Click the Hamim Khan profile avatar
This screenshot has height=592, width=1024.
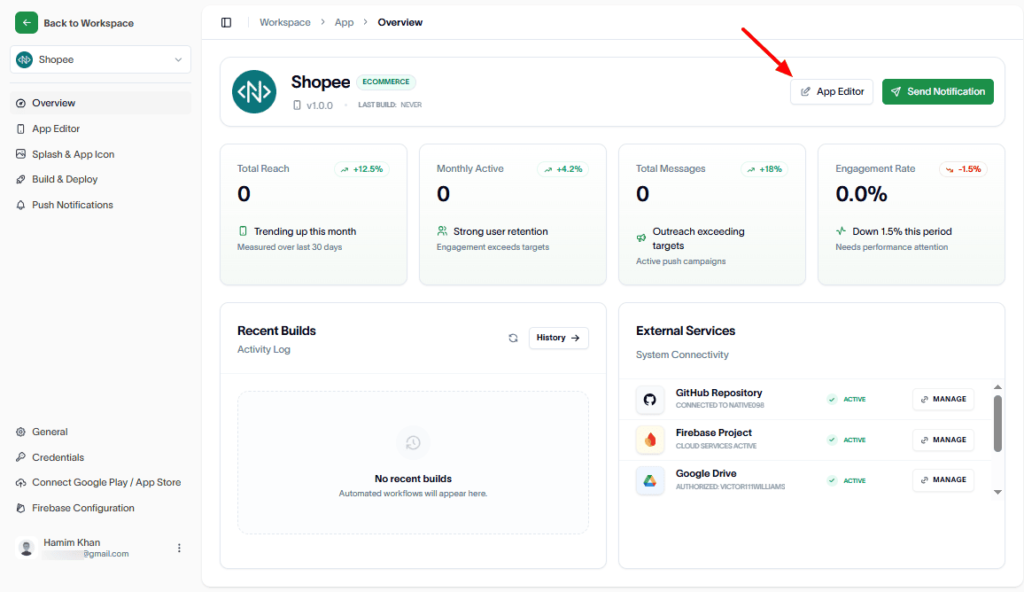pyautogui.click(x=26, y=548)
